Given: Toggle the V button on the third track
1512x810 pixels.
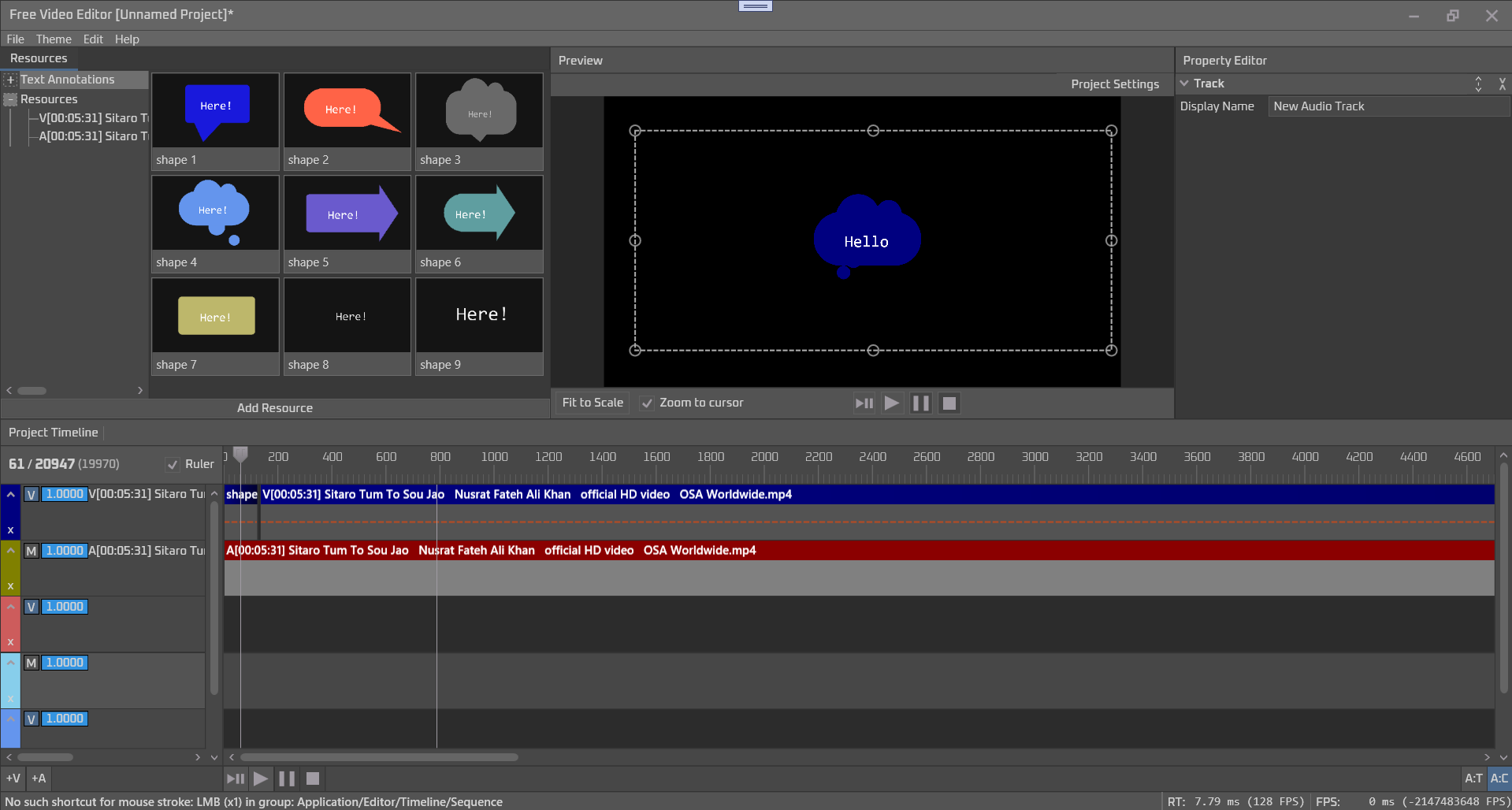Looking at the screenshot, I should [x=31, y=607].
